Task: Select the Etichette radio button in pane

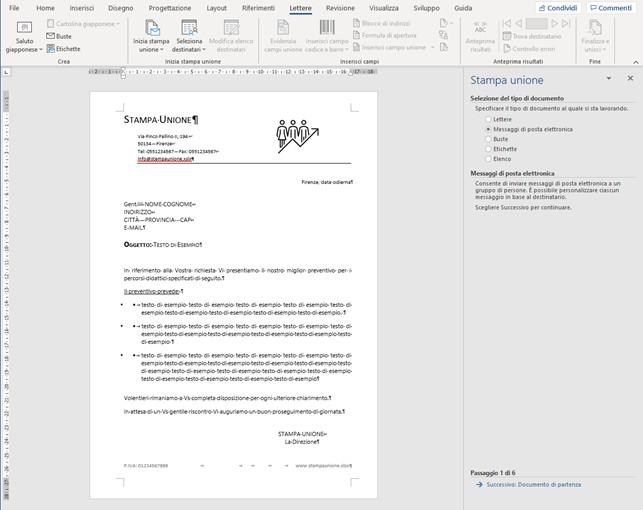Action: (488, 149)
